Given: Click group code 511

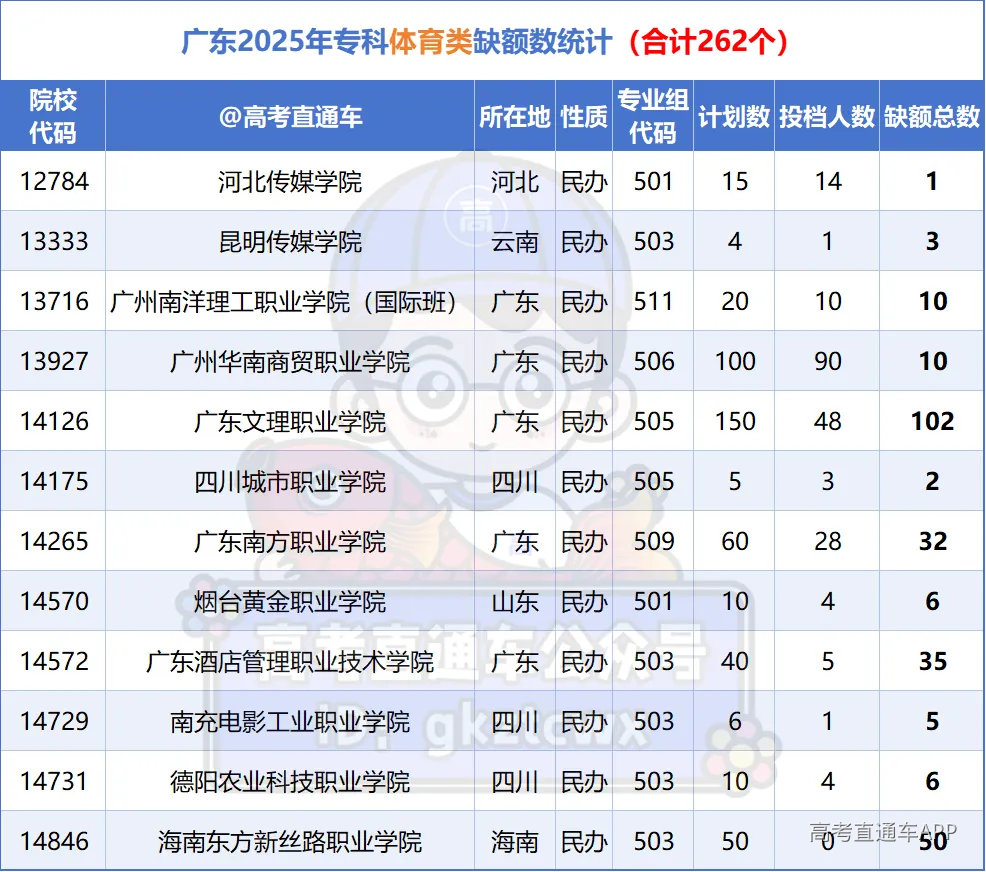Looking at the screenshot, I should coord(653,302).
